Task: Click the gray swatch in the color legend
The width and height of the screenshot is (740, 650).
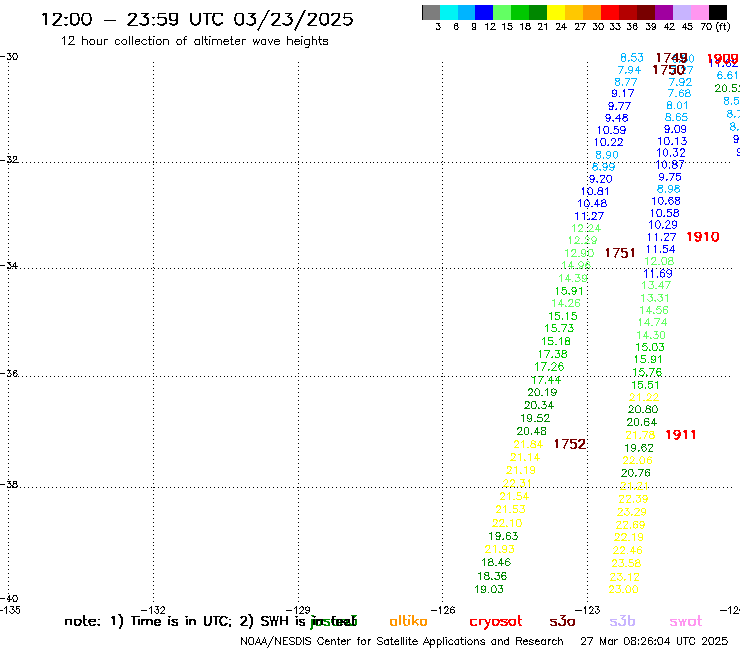Action: coord(431,12)
